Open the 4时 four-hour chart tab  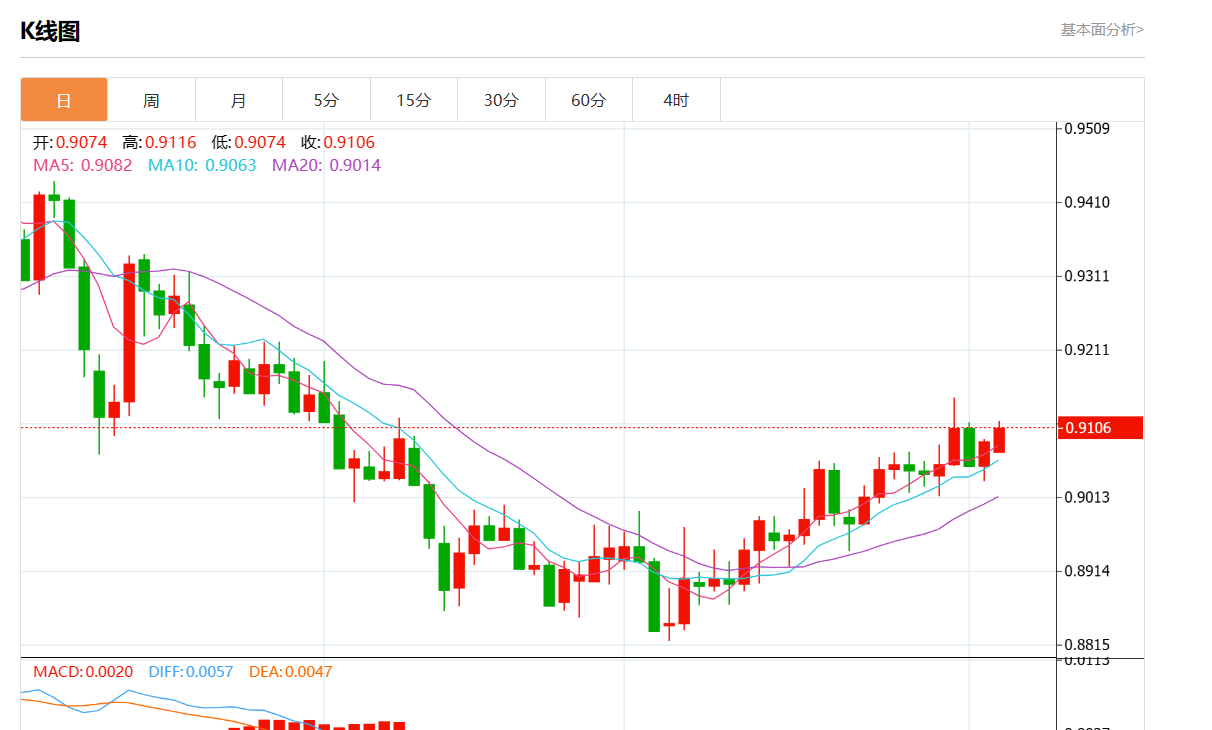(676, 100)
